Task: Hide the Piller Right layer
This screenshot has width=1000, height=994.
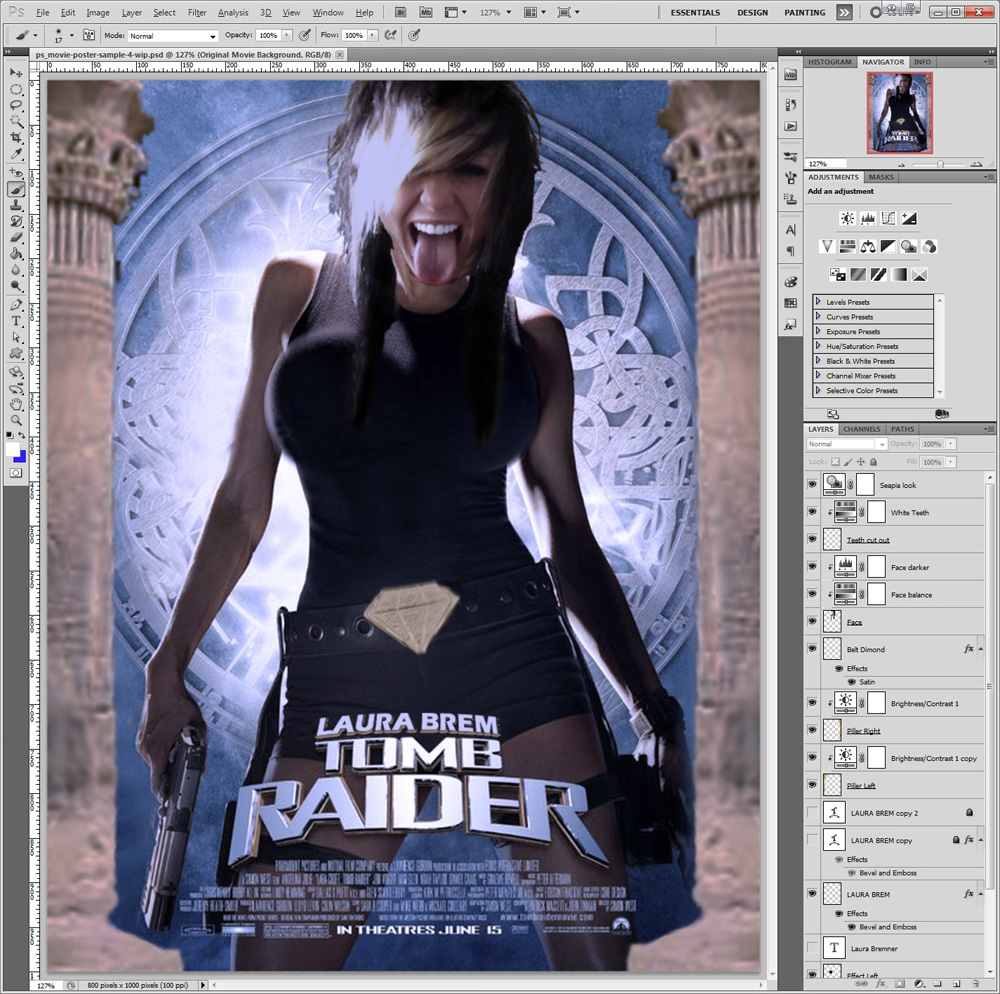Action: pos(812,730)
